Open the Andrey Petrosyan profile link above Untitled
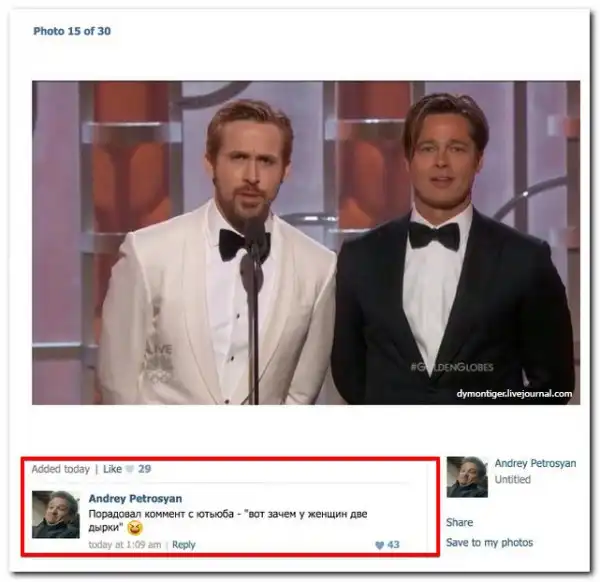The width and height of the screenshot is (600, 582). click(535, 463)
